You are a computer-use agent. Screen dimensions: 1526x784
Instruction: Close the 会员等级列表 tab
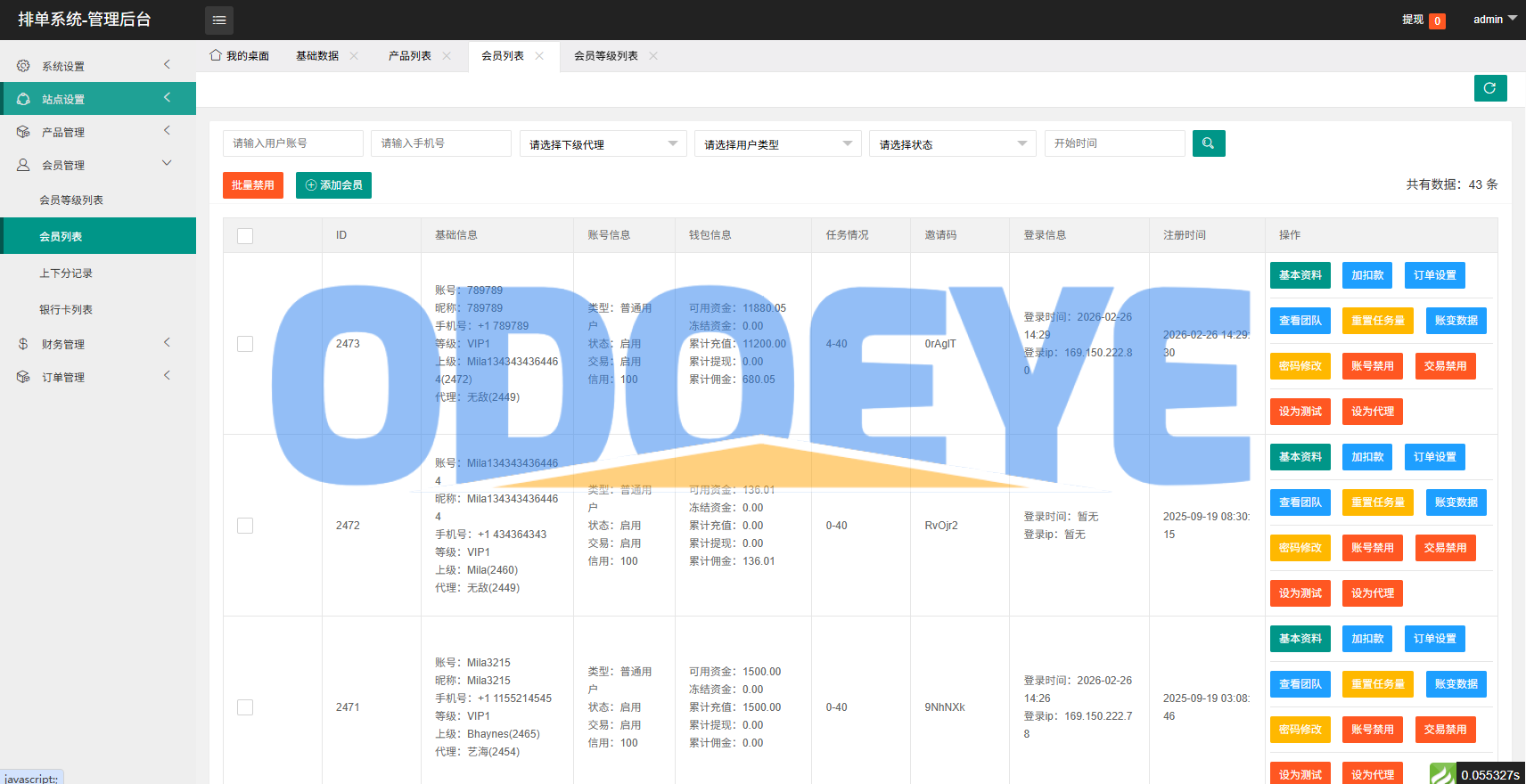(x=653, y=56)
